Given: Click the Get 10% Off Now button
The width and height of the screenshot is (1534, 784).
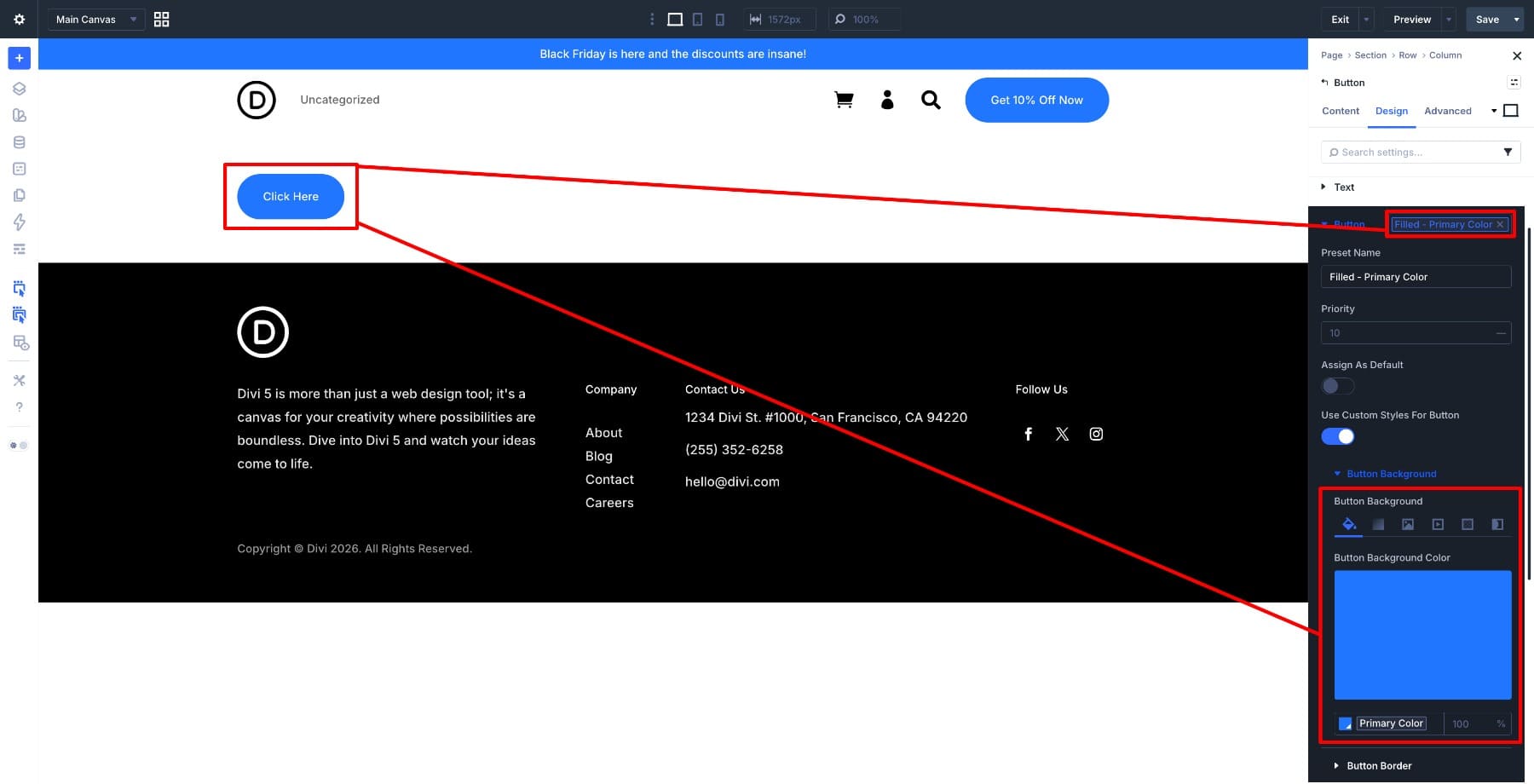Looking at the screenshot, I should (x=1036, y=100).
